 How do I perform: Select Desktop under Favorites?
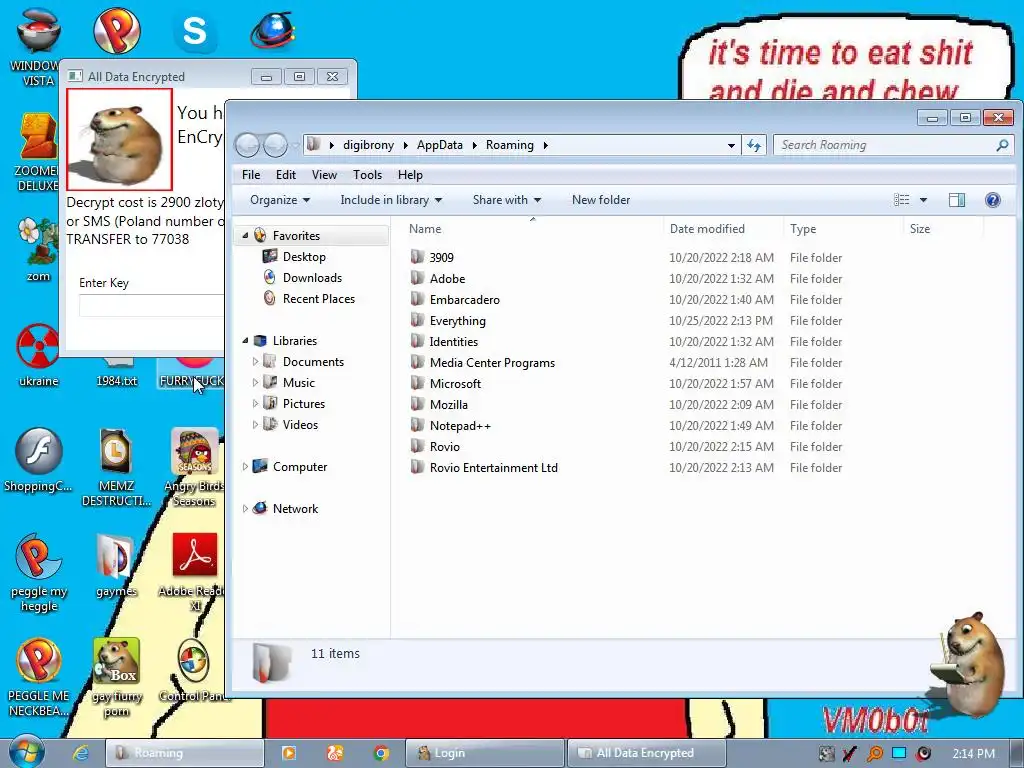coord(304,257)
